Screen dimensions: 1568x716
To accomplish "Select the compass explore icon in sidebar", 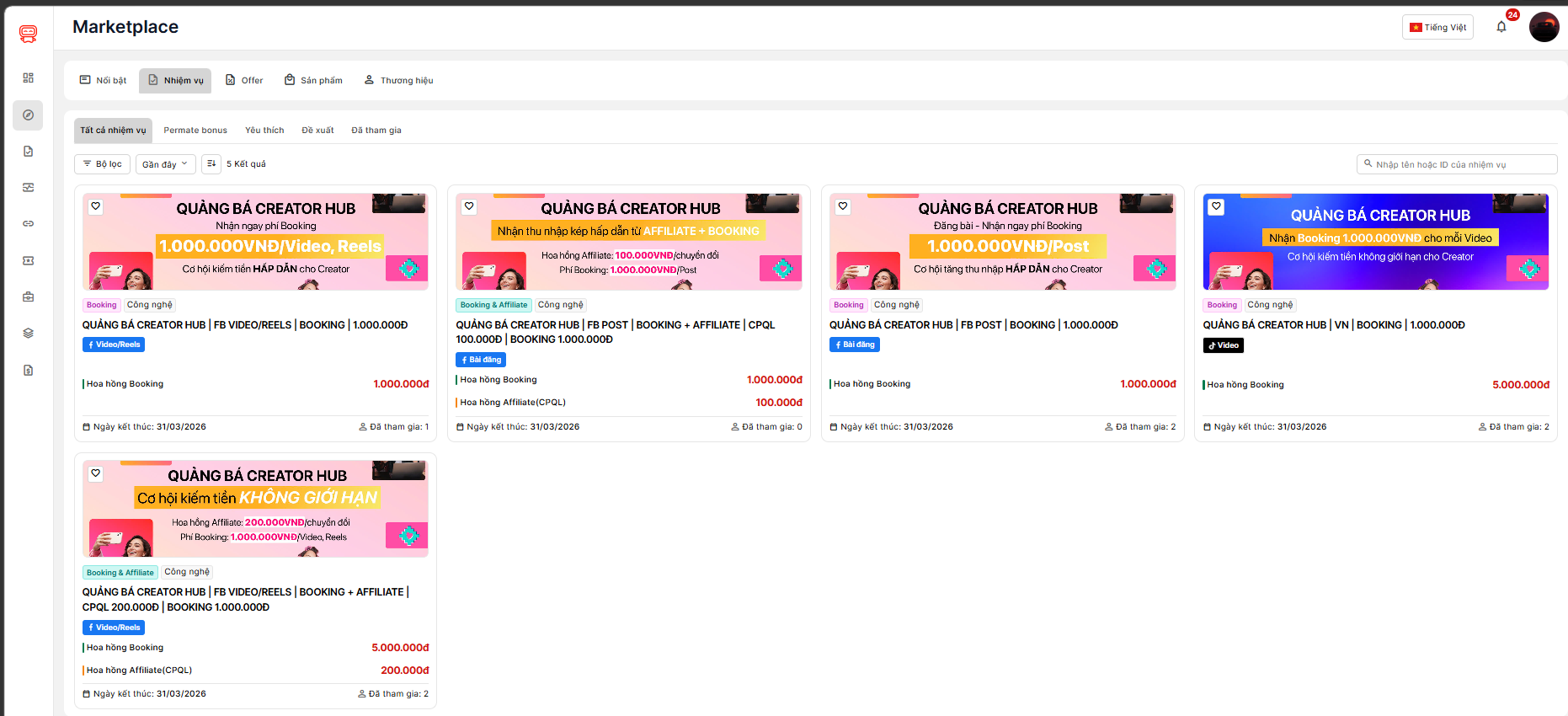I will [28, 115].
